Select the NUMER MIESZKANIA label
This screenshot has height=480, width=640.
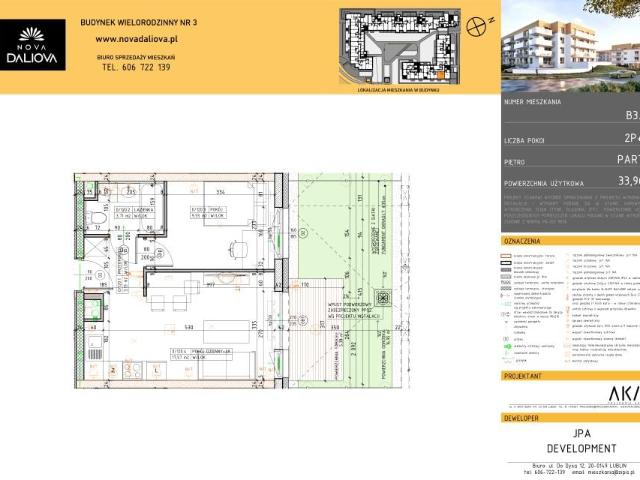532,102
